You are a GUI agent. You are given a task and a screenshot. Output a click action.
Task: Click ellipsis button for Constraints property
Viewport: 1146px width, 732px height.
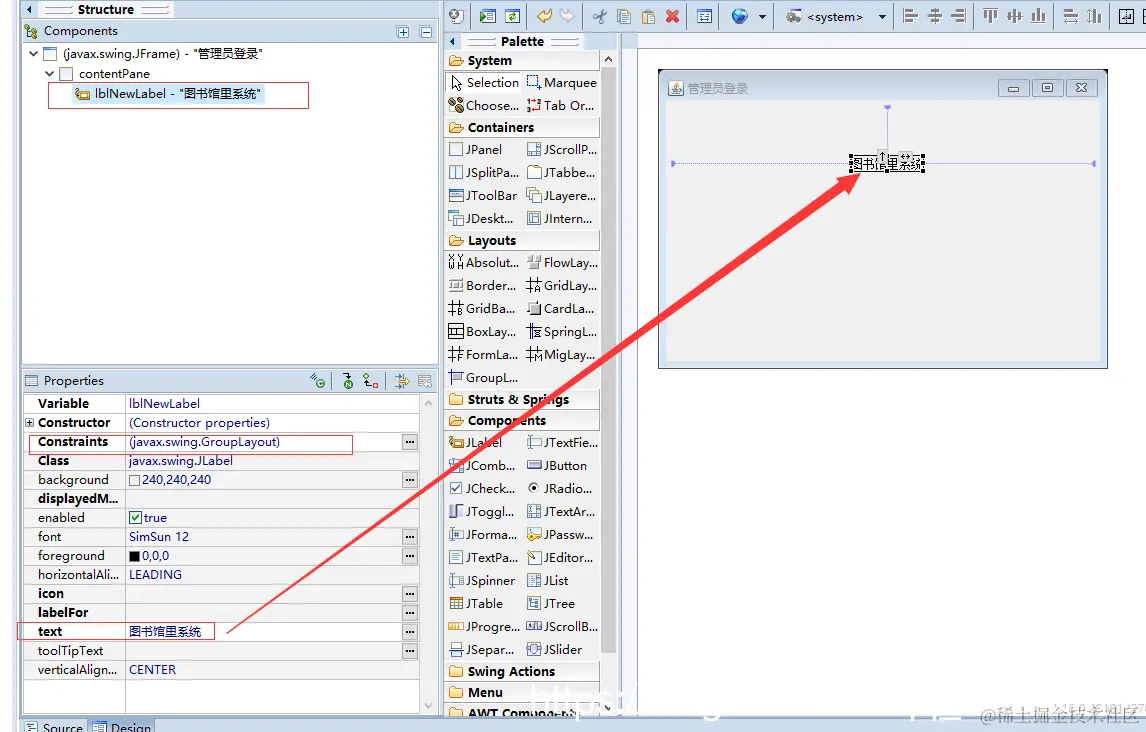click(410, 442)
